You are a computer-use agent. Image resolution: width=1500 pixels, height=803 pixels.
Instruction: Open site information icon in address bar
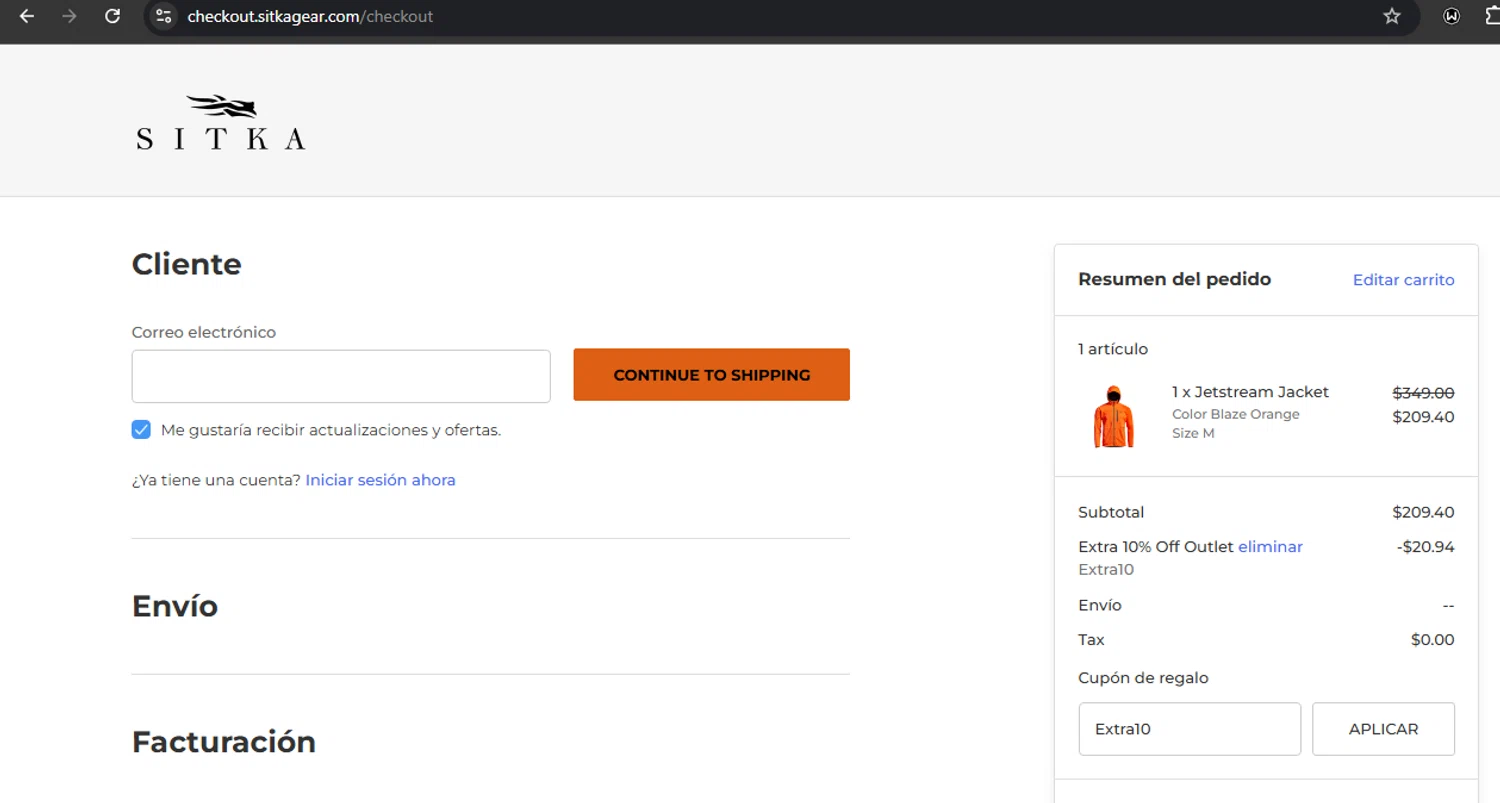pyautogui.click(x=164, y=16)
